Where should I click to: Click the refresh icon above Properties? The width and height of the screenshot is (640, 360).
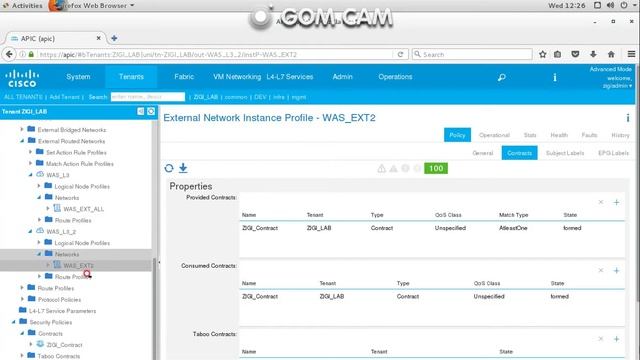169,168
